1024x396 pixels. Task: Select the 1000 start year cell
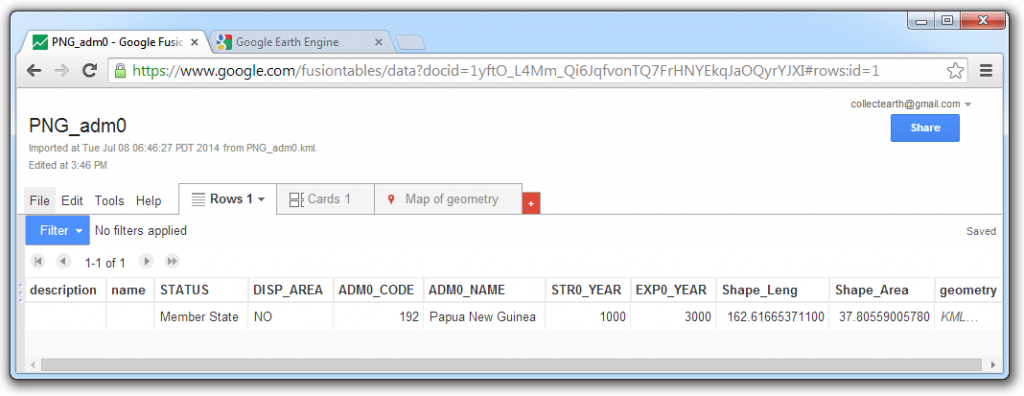[x=588, y=317]
